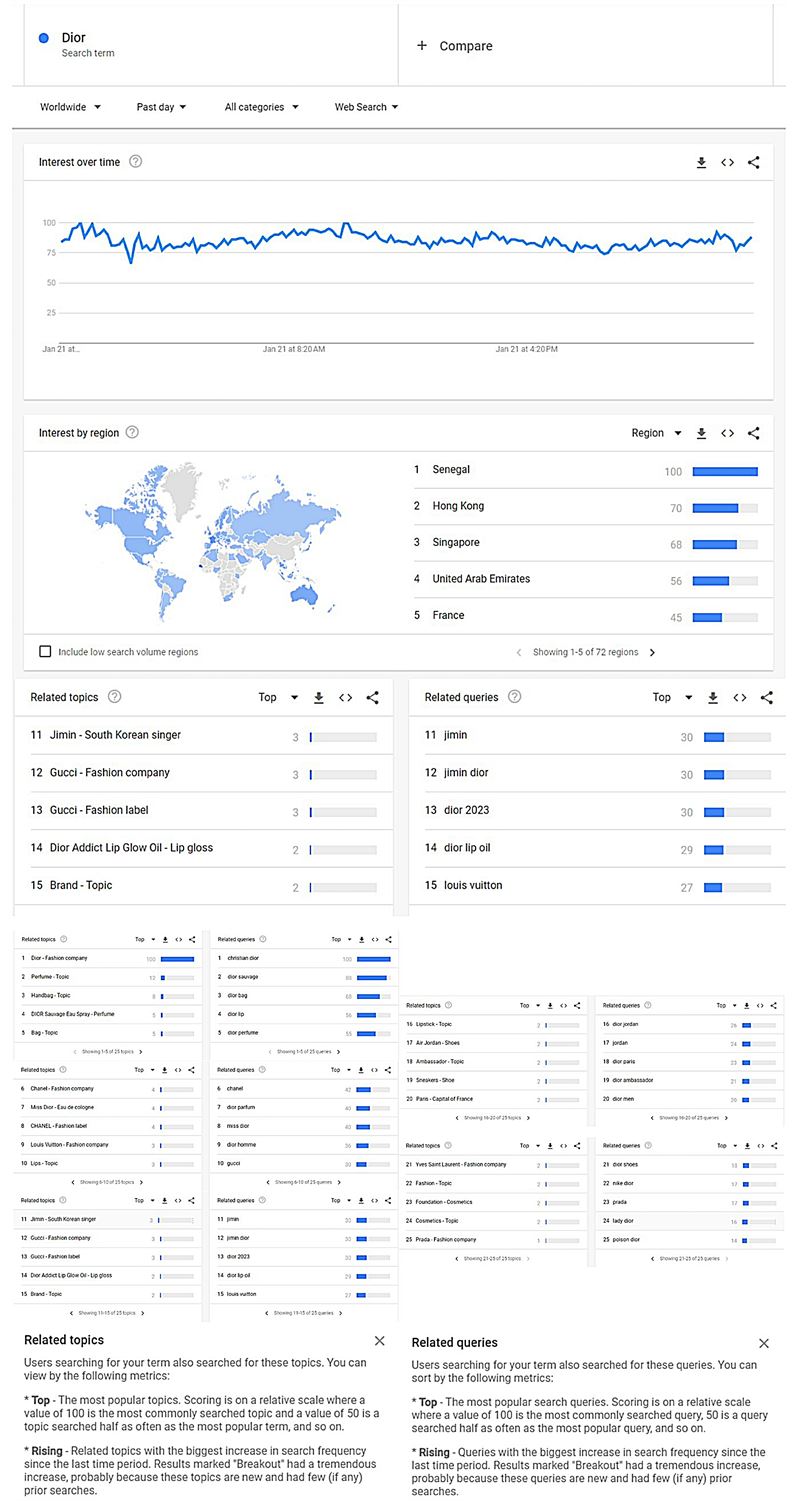Share the large Related topics card
This screenshot has width=800, height=1501.
[372, 698]
